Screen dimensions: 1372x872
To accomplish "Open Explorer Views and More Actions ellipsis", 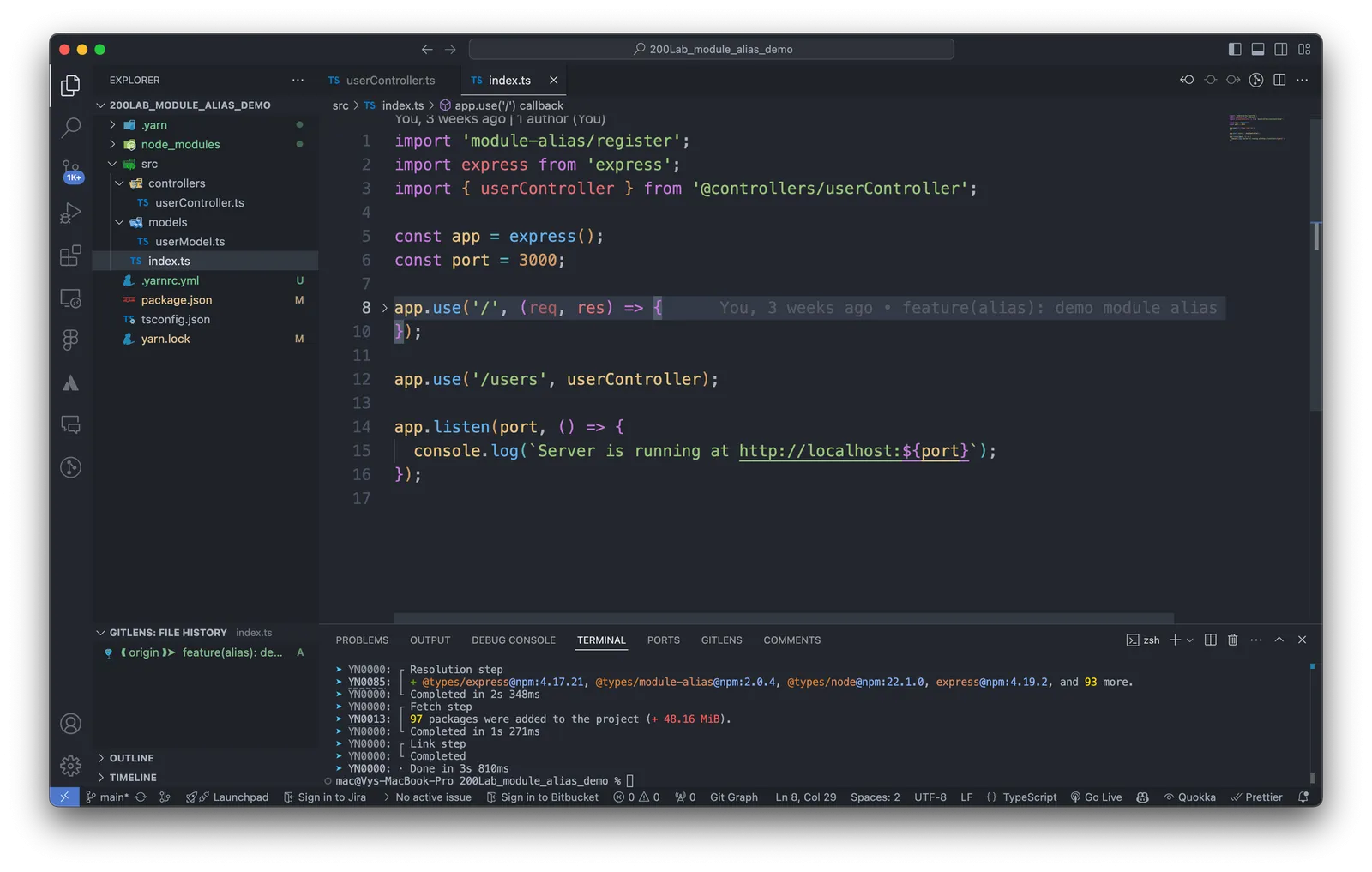I will 298,80.
